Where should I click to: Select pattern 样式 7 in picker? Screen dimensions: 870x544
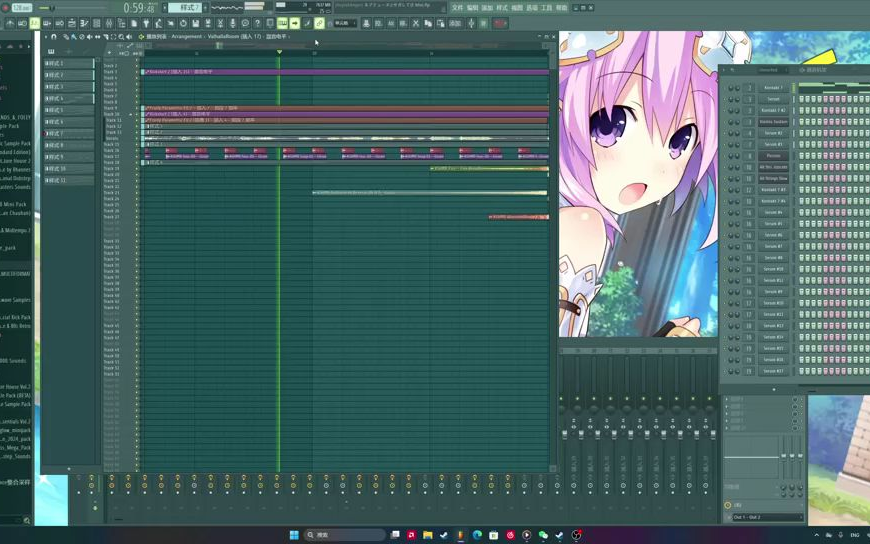(x=69, y=133)
